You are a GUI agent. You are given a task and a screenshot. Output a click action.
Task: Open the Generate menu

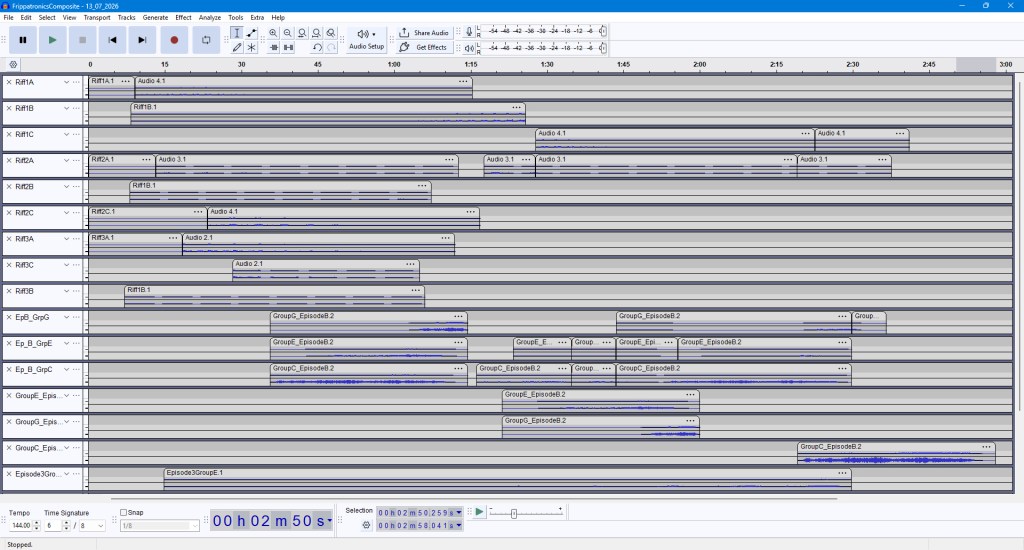point(155,18)
